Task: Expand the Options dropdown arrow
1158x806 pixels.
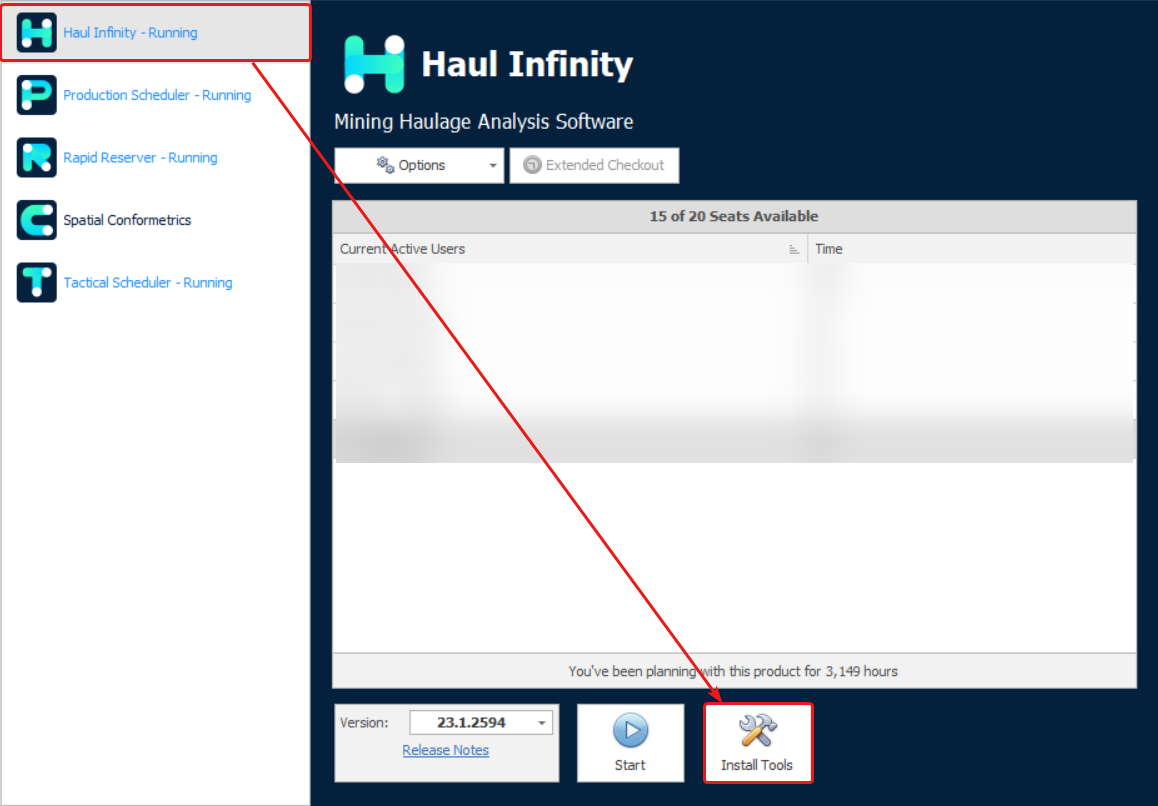Action: point(493,165)
